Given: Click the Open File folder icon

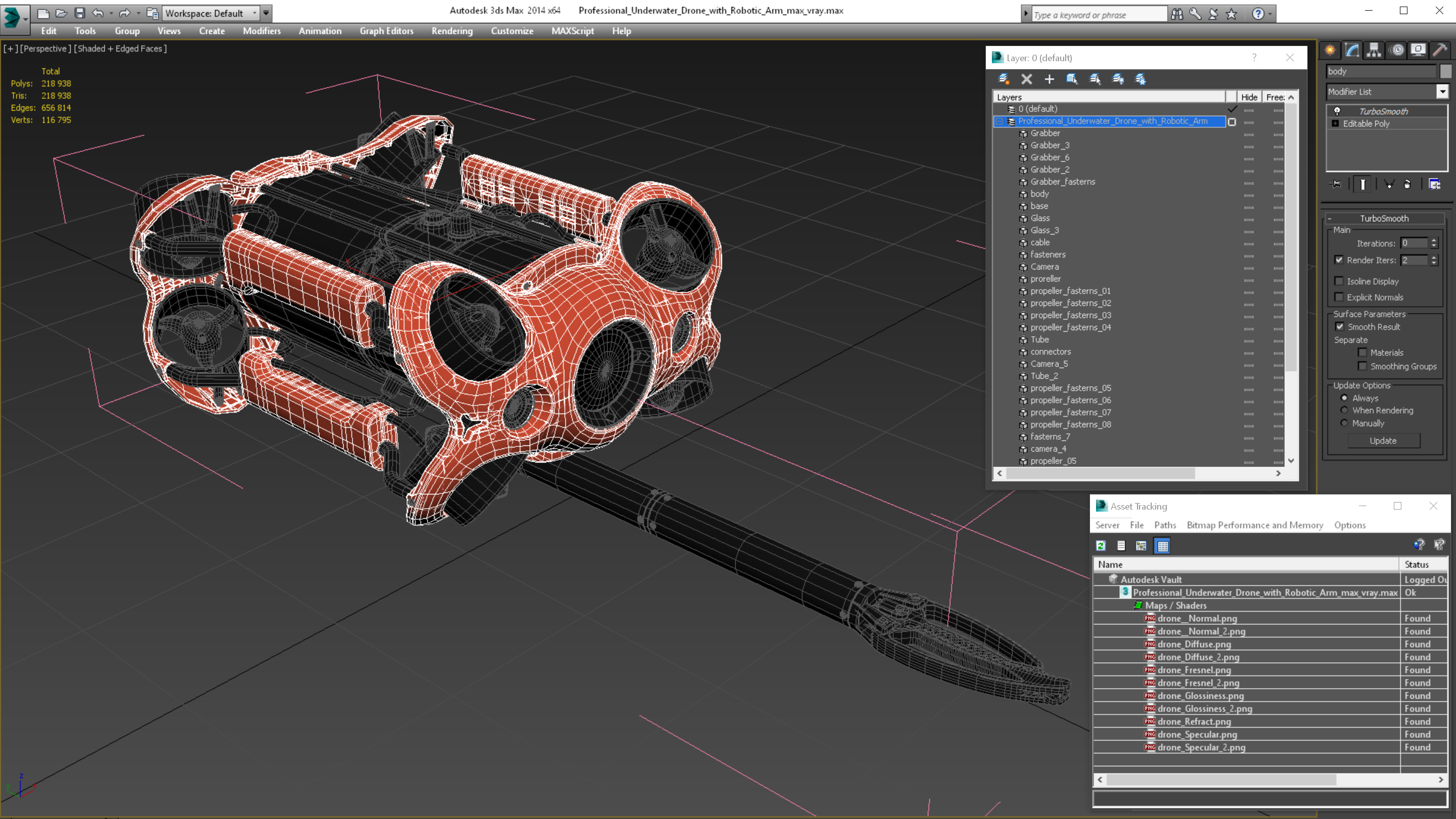Looking at the screenshot, I should pos(61,13).
